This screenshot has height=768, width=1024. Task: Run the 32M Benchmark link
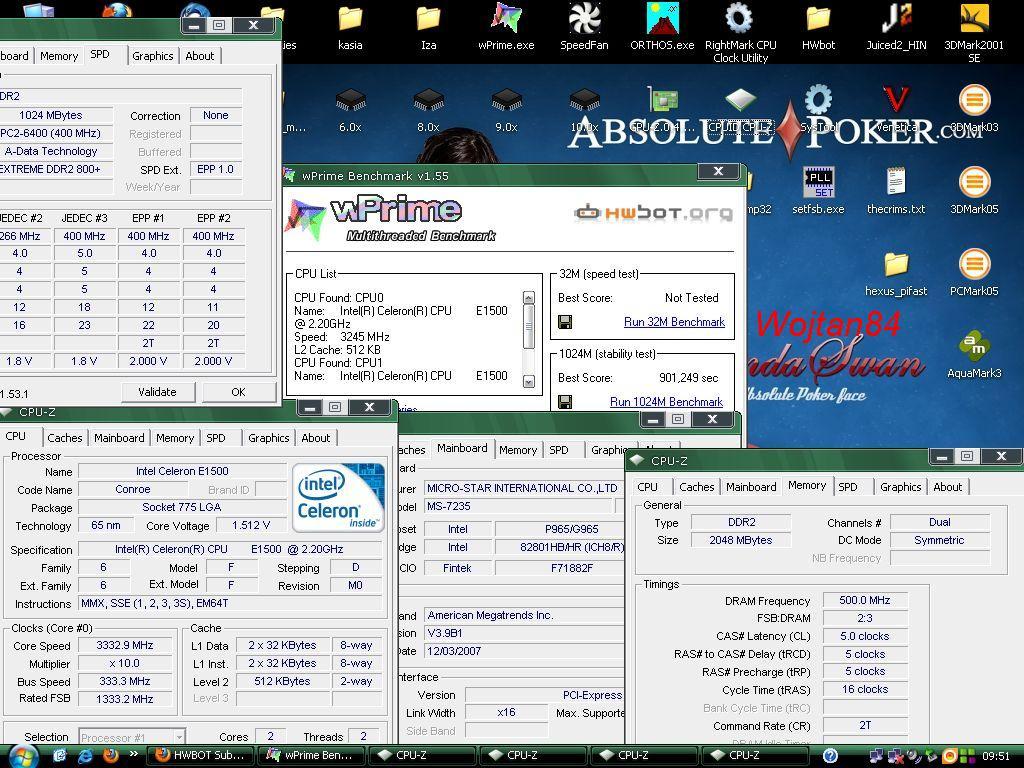pos(674,322)
